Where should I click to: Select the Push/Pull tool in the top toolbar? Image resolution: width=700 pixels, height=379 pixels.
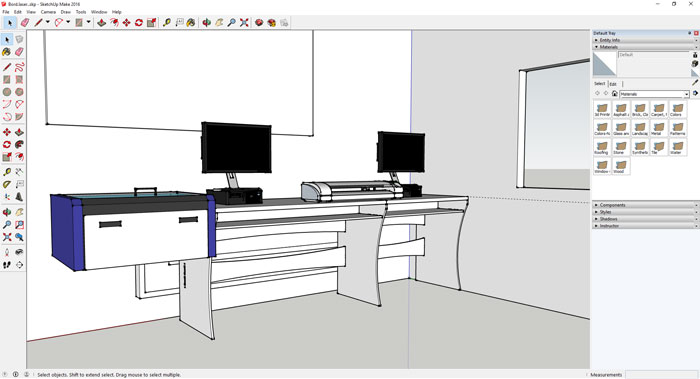[x=102, y=22]
